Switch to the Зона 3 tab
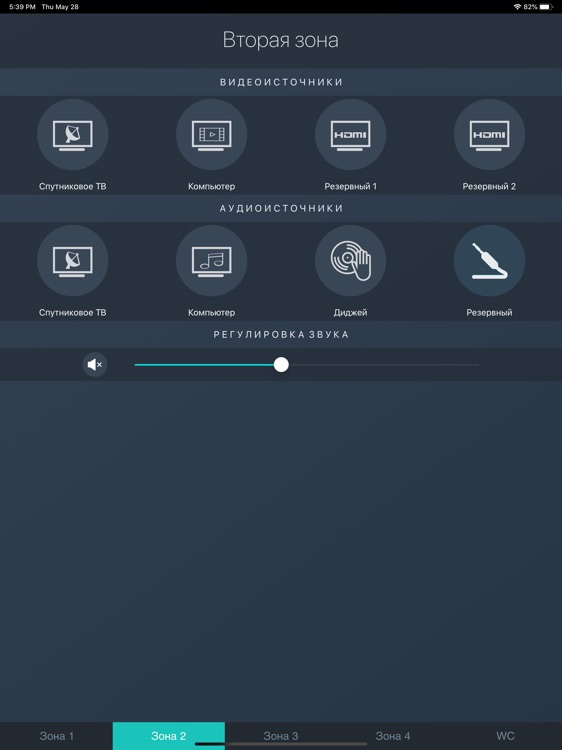The height and width of the screenshot is (750, 562). point(281,736)
